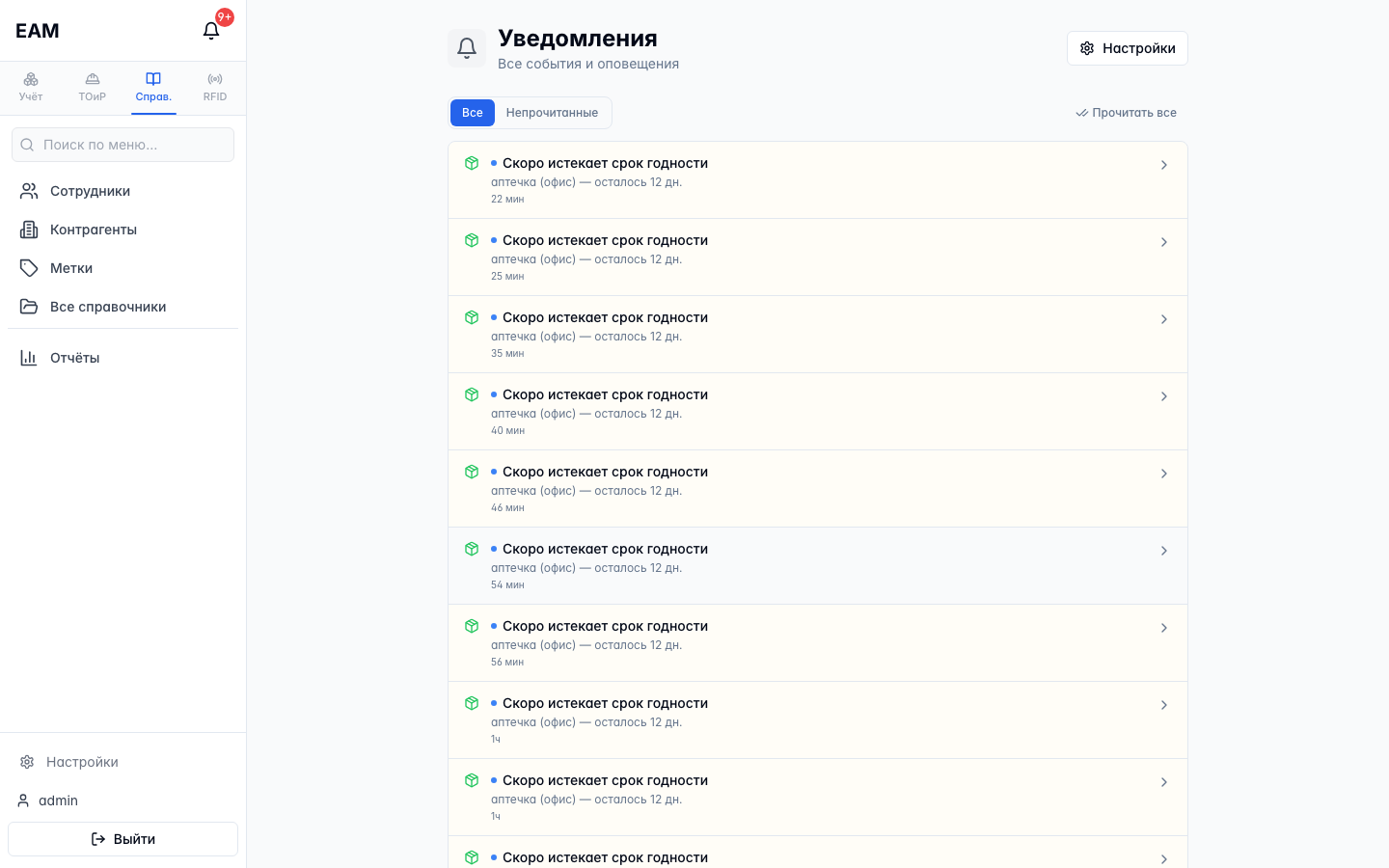Click package icon on the 35 мин notification
The image size is (1389, 868).
point(472,317)
